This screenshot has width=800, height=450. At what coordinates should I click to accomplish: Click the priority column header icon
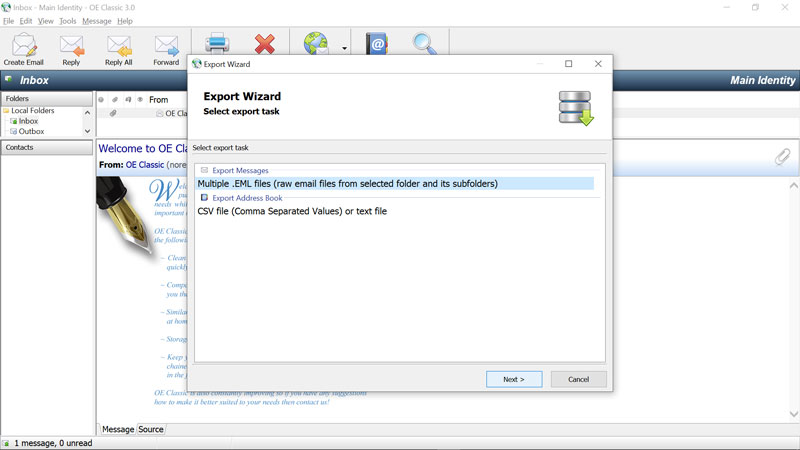(x=101, y=99)
